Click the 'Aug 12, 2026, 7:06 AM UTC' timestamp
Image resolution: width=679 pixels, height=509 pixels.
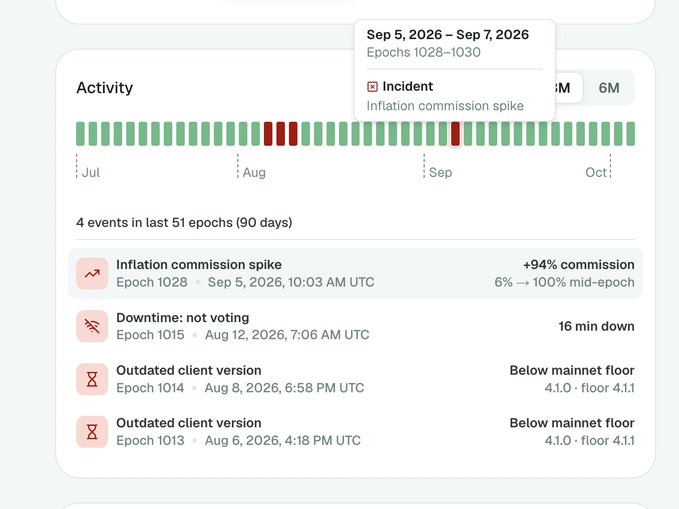pyautogui.click(x=287, y=335)
